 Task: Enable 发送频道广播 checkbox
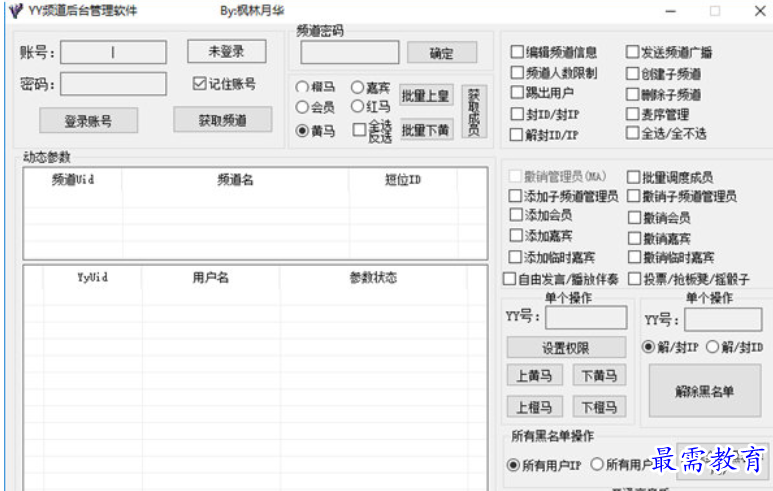coord(632,52)
